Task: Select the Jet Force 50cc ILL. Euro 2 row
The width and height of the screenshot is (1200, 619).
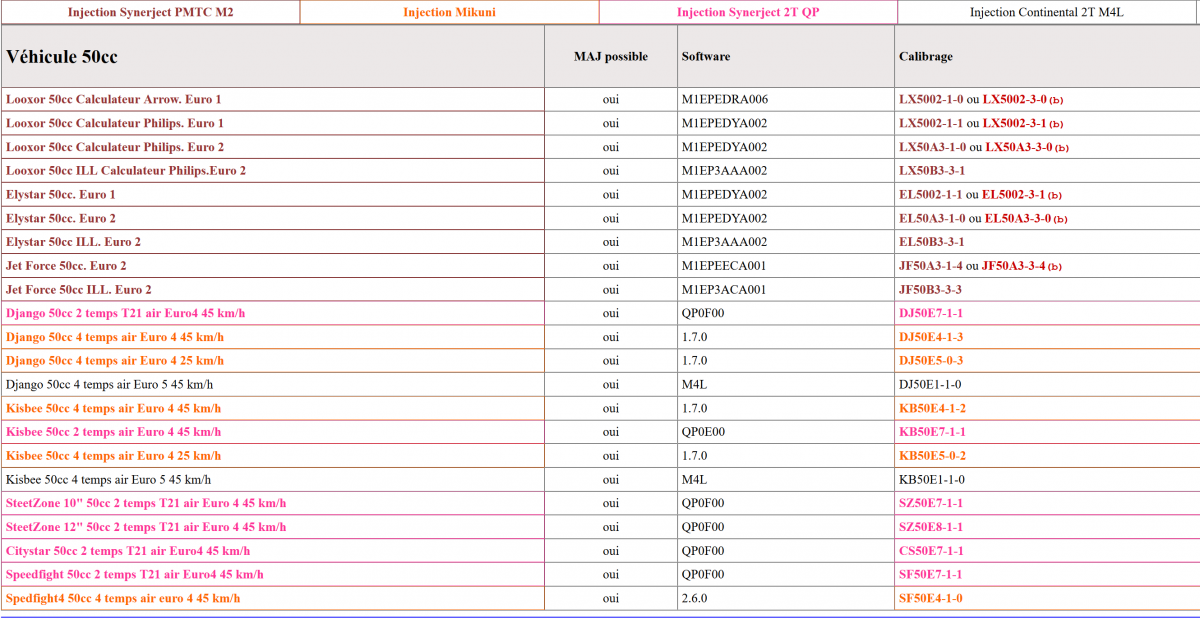Action: click(x=79, y=290)
